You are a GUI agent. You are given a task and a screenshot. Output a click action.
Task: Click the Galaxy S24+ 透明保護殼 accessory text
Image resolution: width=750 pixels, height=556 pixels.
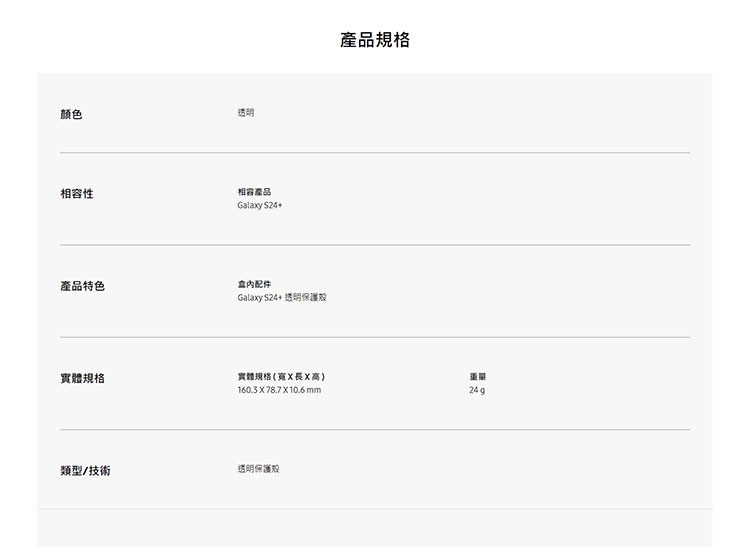pos(282,298)
